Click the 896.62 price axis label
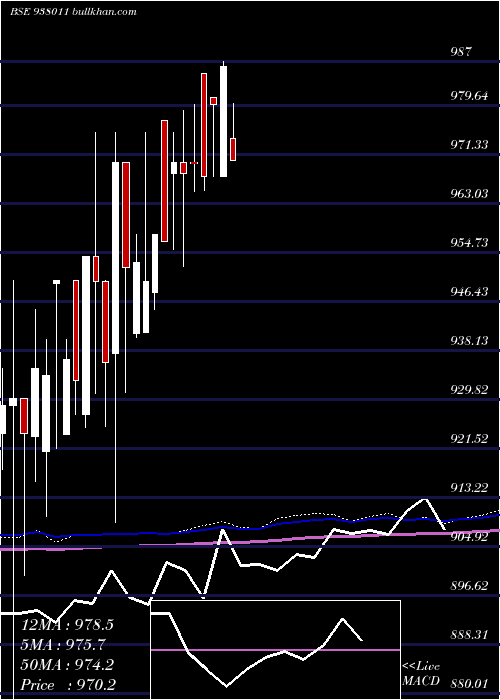The height and width of the screenshot is (700, 500). (x=469, y=586)
